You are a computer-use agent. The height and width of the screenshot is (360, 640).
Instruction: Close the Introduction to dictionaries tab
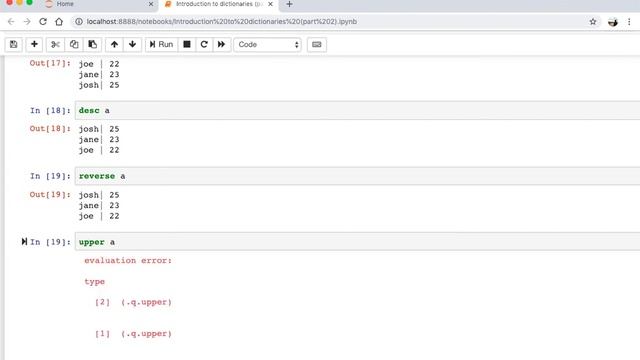(x=270, y=4)
